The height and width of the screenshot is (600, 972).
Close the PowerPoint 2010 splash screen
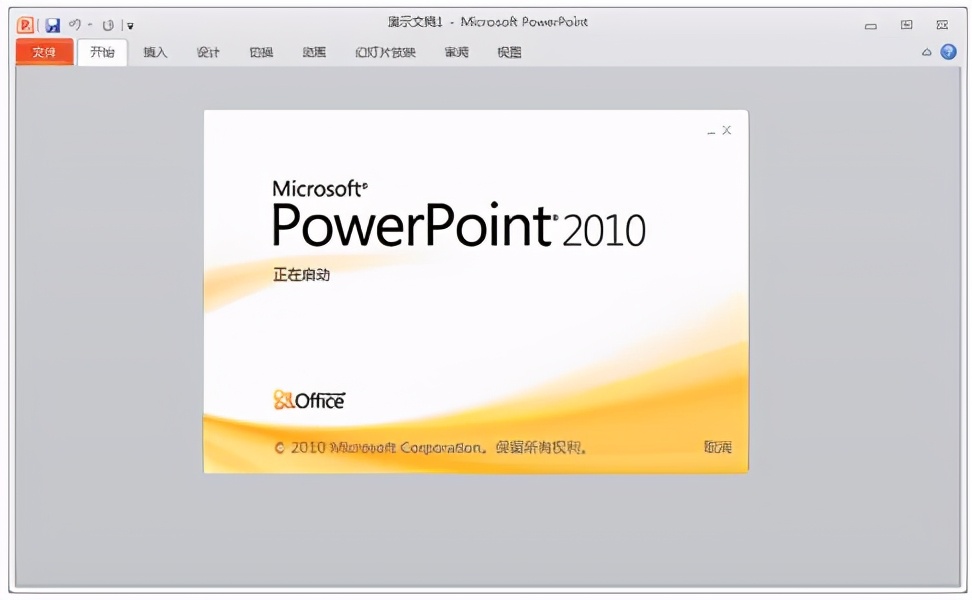point(727,130)
